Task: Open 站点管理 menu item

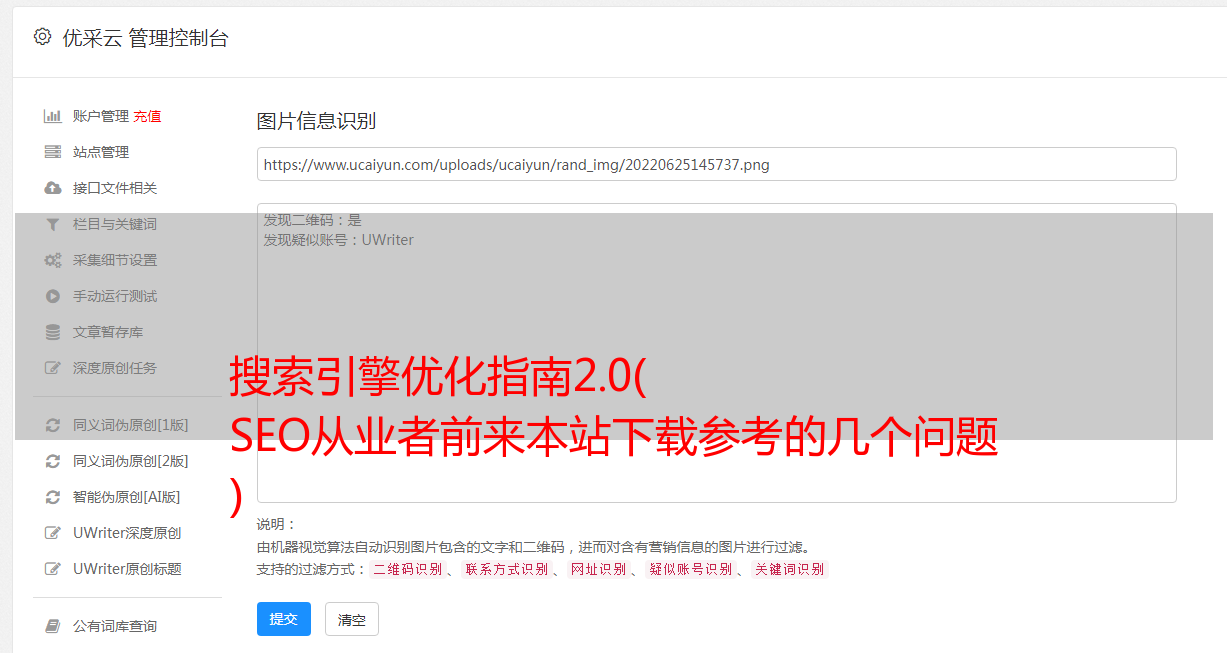Action: coord(101,152)
